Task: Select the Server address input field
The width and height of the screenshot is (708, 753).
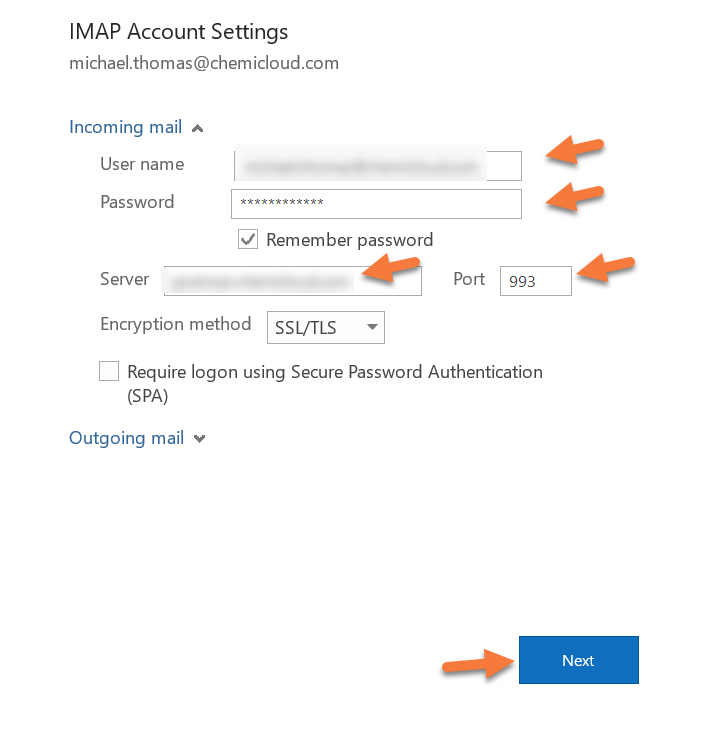Action: (x=292, y=281)
